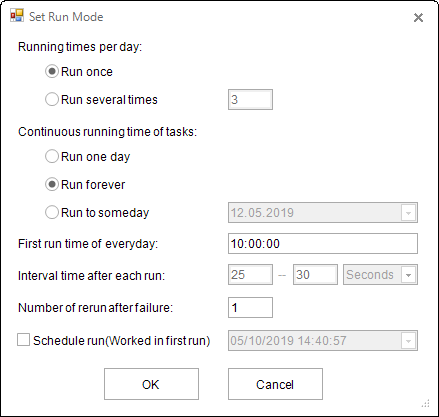Click the Cancel button

tap(275, 384)
